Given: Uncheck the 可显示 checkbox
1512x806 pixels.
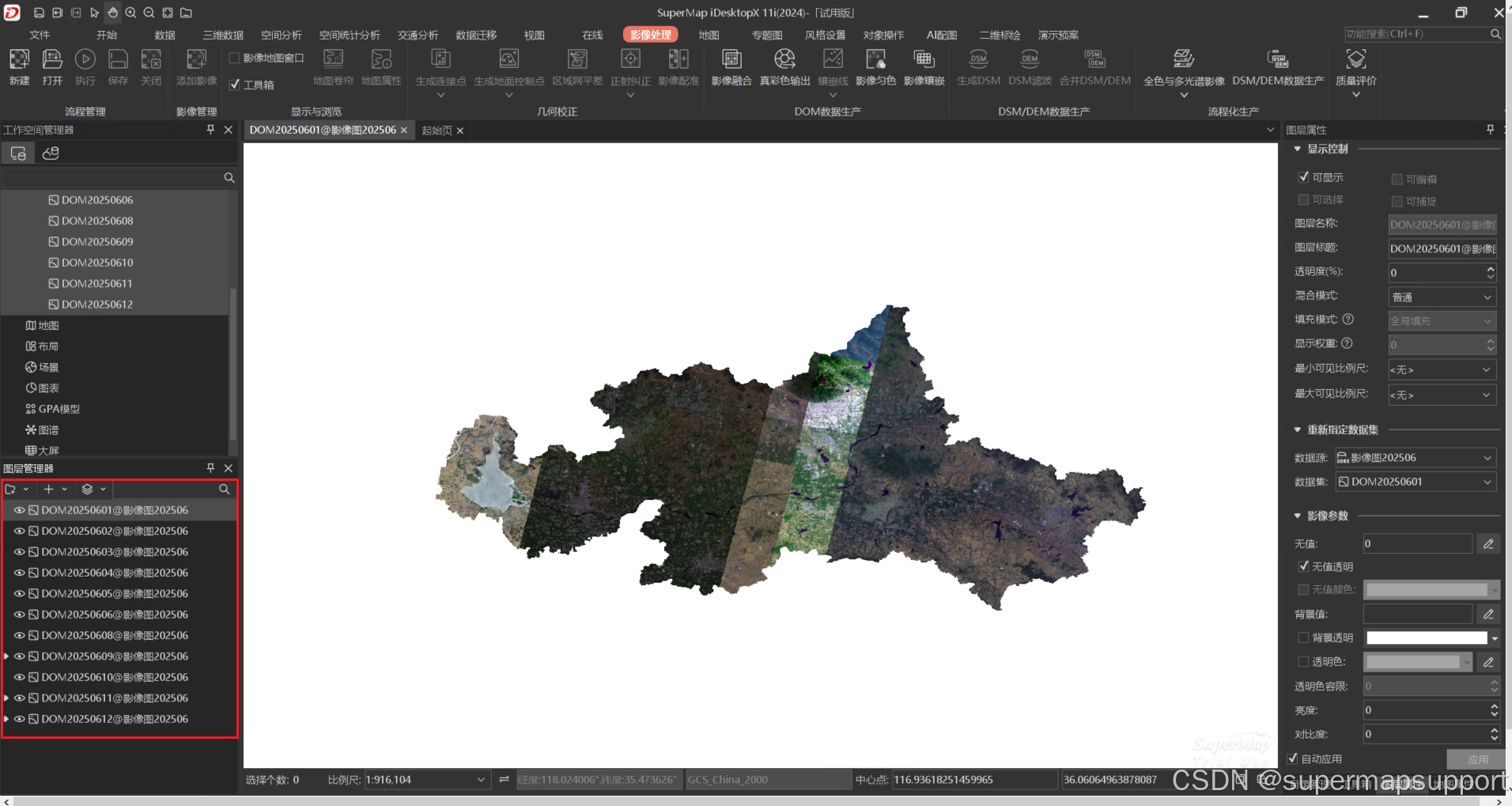Looking at the screenshot, I should pyautogui.click(x=1303, y=177).
